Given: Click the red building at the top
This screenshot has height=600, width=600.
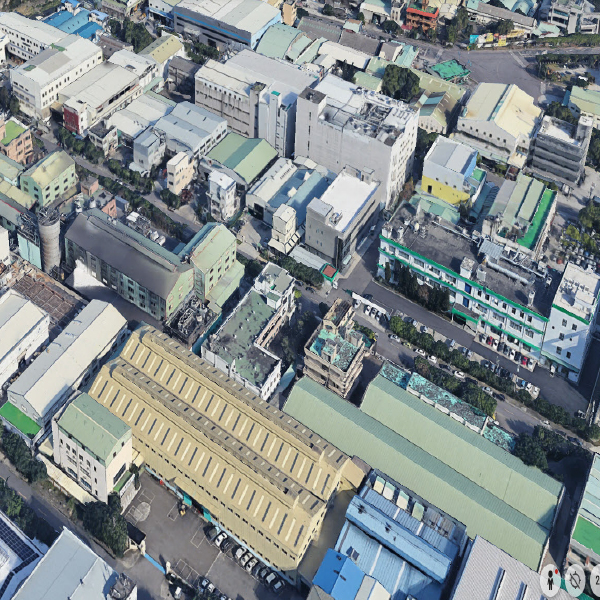Looking at the screenshot, I should click(421, 16).
